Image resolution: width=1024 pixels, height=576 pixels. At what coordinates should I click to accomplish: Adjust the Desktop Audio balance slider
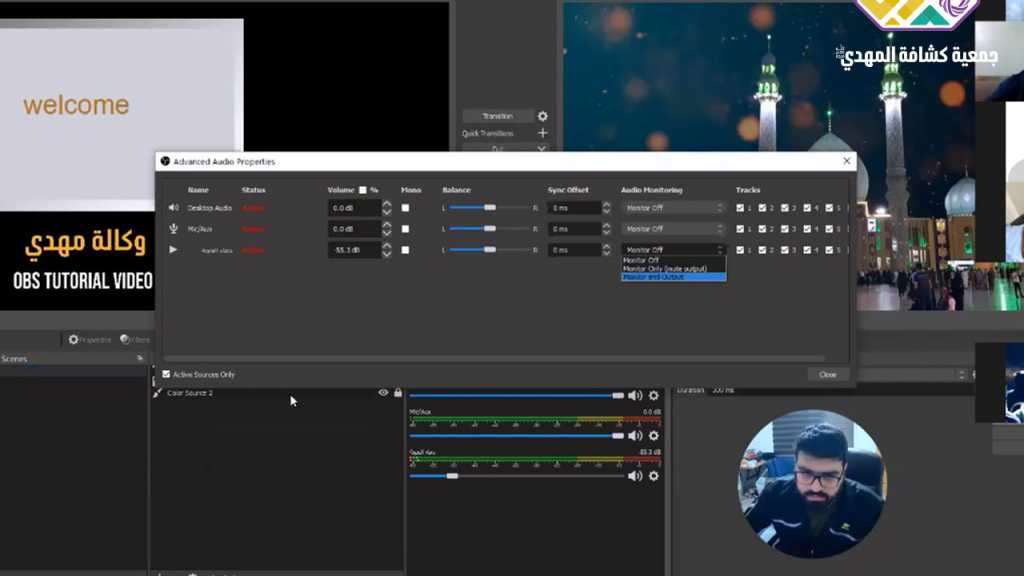point(490,208)
